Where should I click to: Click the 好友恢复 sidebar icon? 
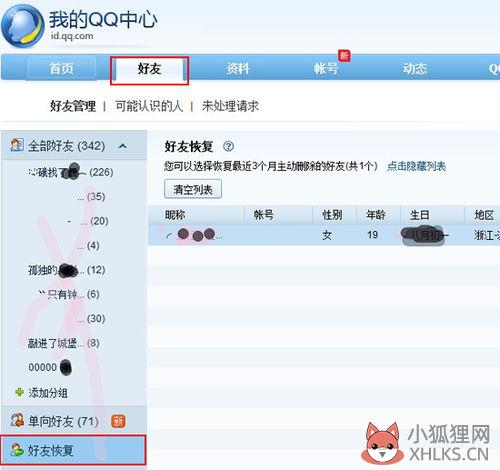[x=17, y=450]
